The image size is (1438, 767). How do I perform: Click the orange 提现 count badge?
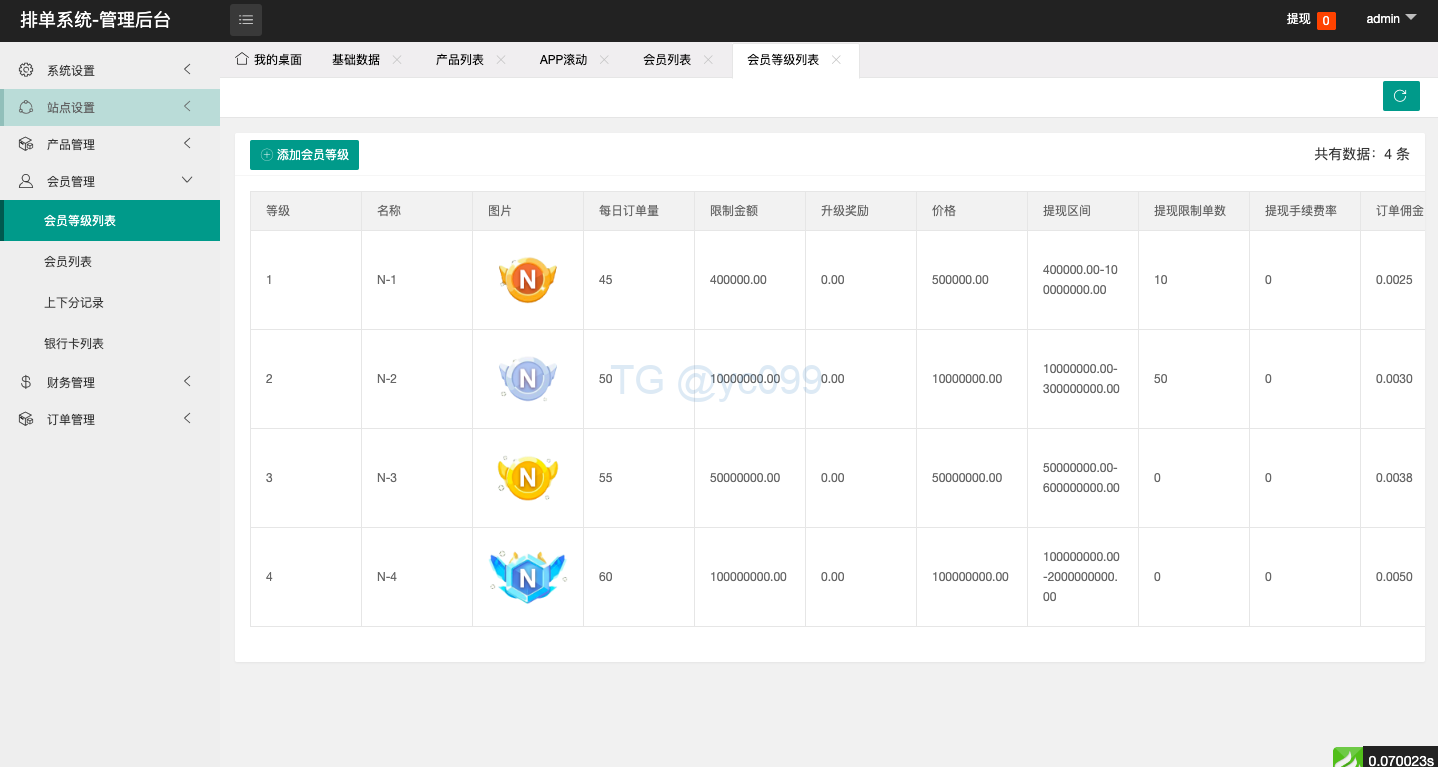(1326, 20)
